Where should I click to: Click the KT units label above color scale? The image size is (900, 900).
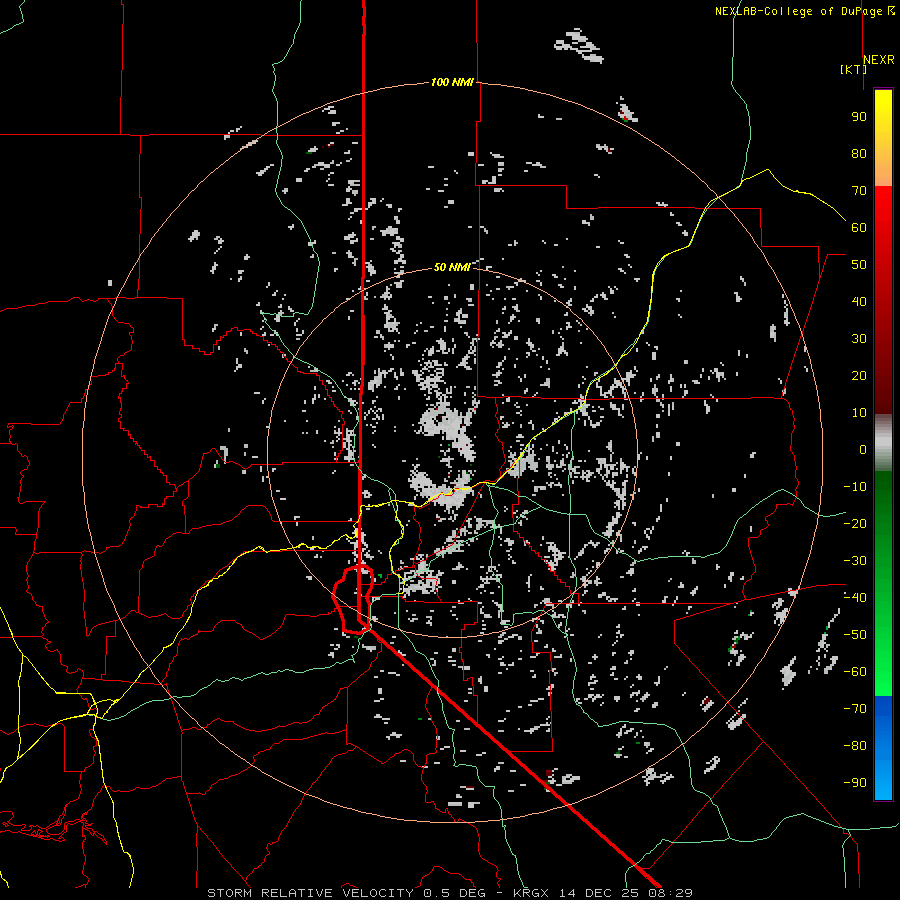tap(853, 69)
